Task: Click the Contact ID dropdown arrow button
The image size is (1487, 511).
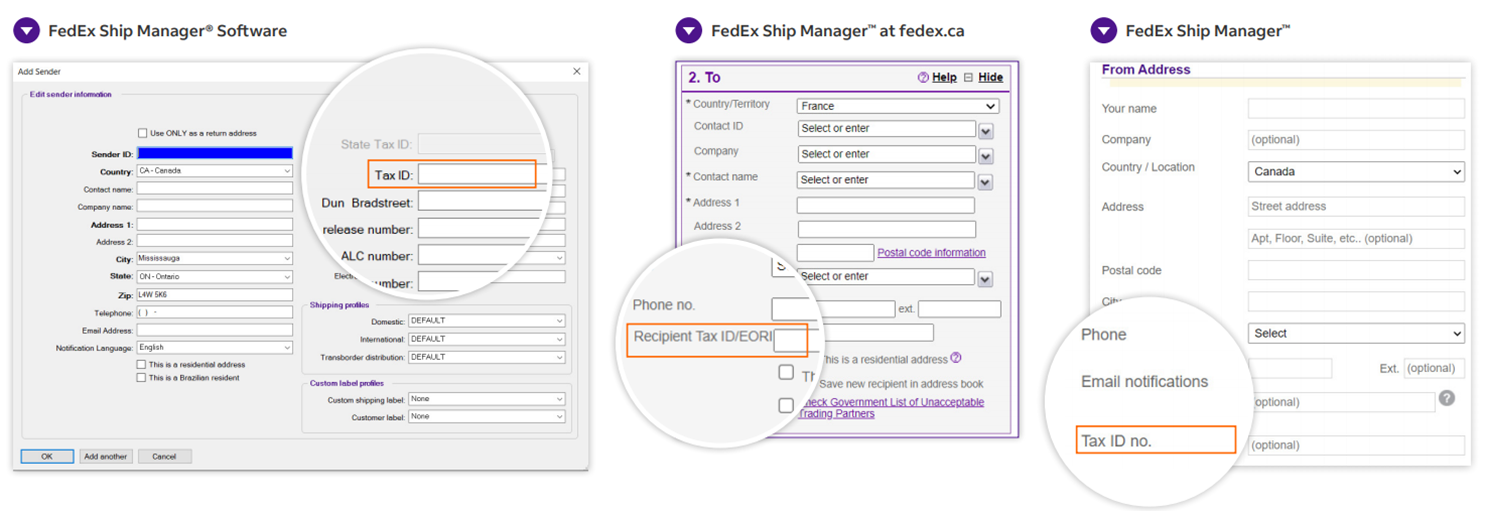Action: click(x=985, y=131)
